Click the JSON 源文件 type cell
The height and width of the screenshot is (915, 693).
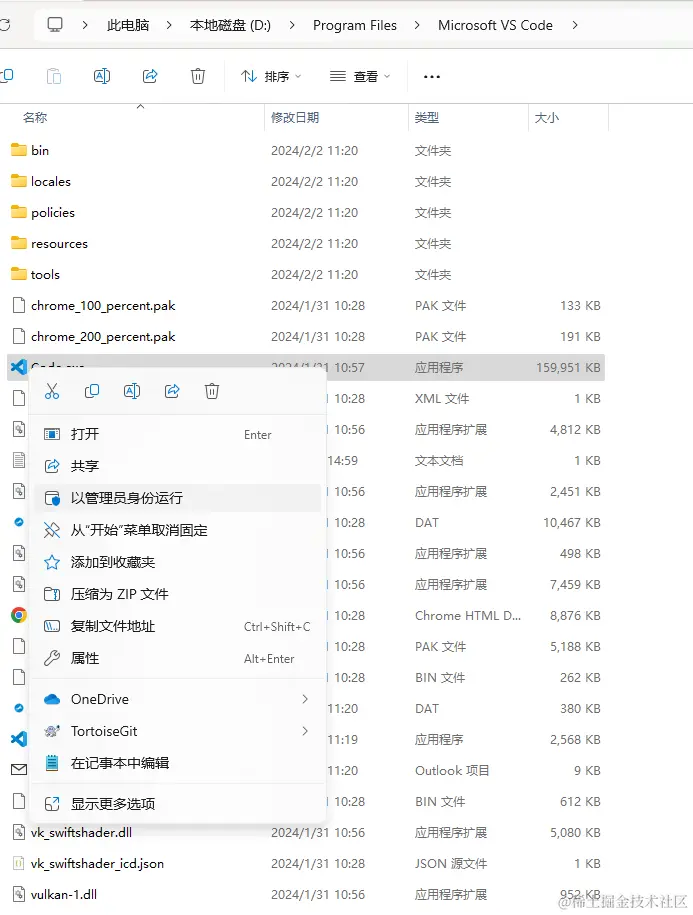[x=451, y=863]
